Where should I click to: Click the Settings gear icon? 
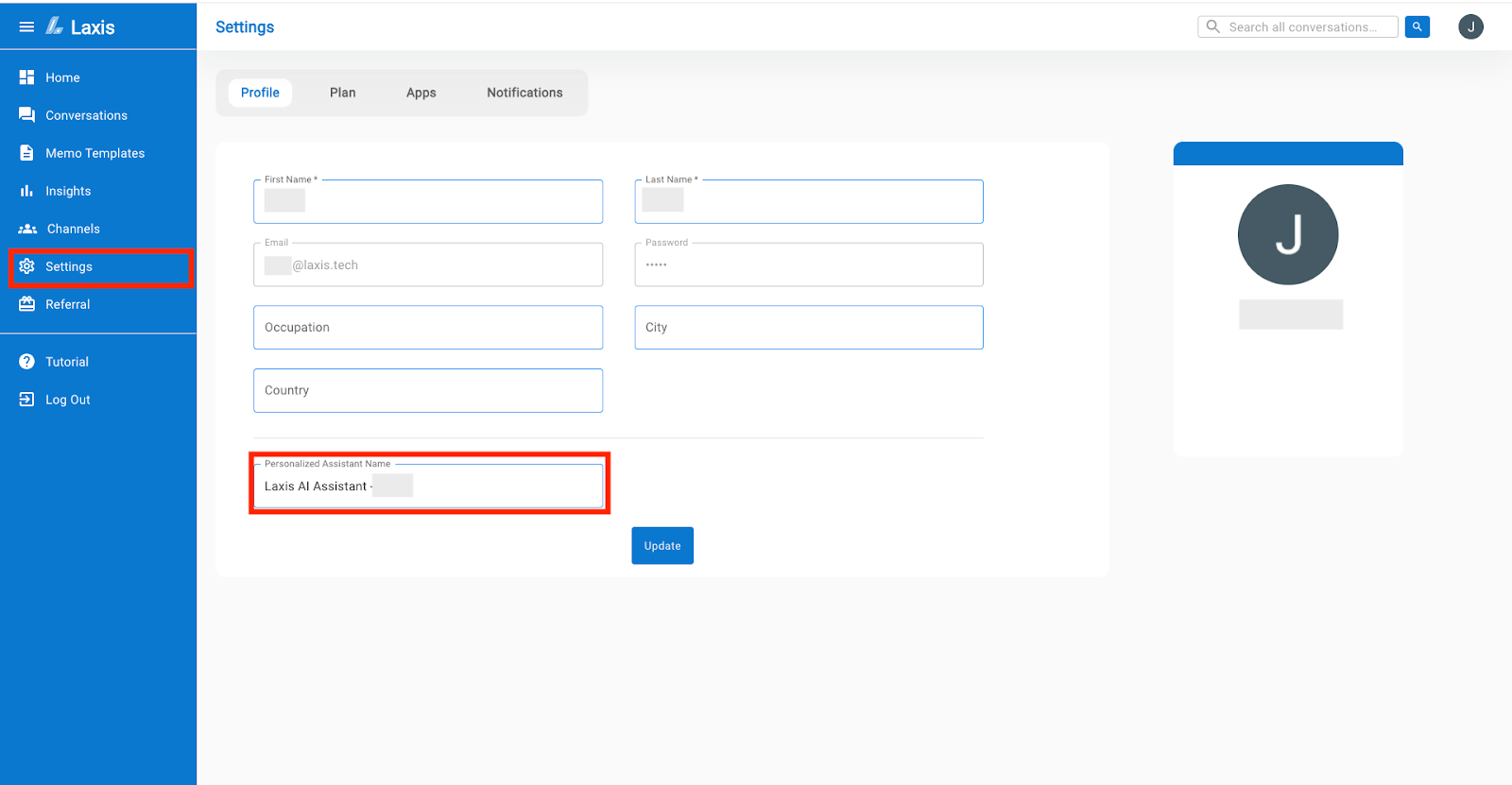click(26, 266)
